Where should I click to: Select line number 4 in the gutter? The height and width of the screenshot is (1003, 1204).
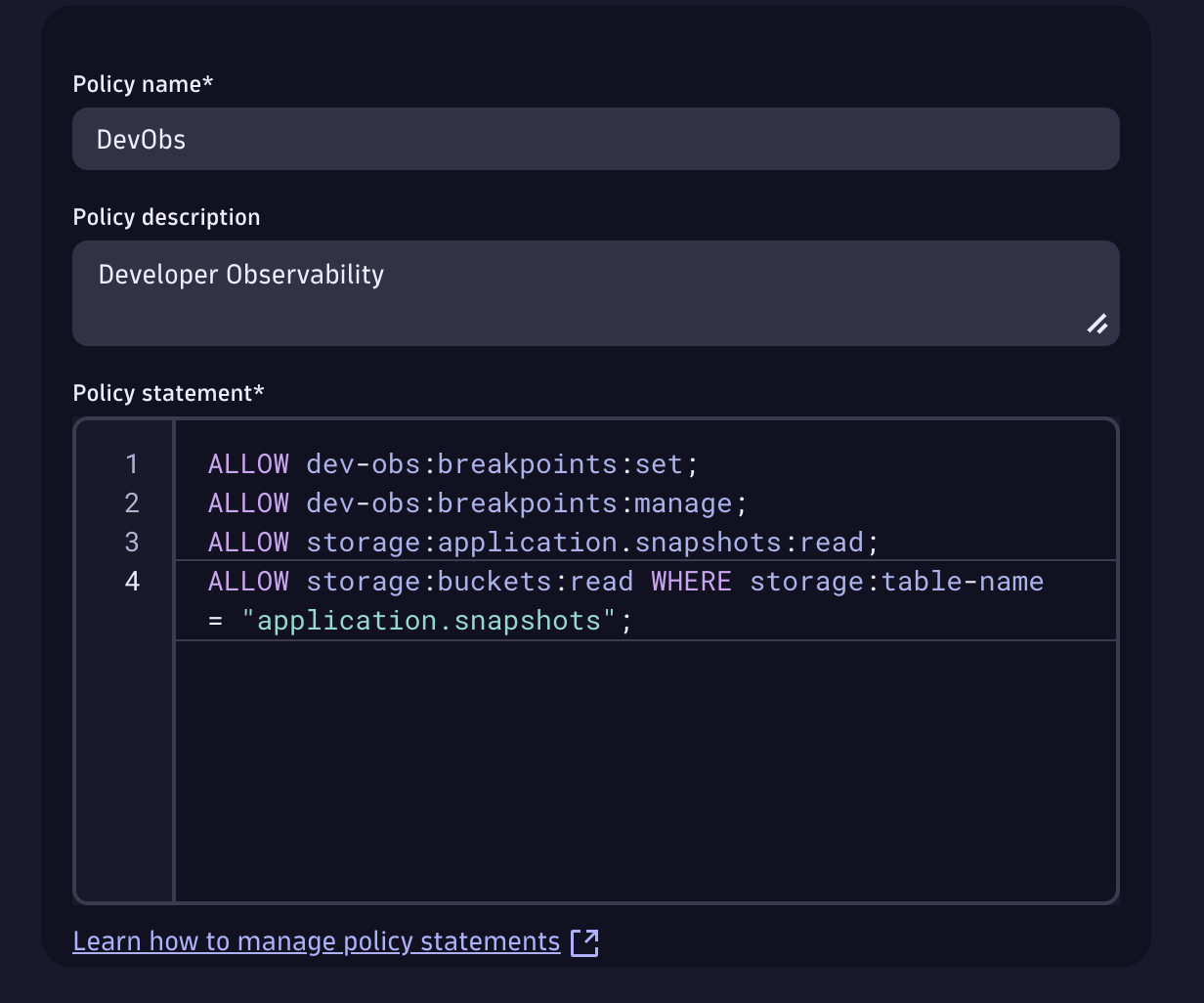[x=132, y=582]
